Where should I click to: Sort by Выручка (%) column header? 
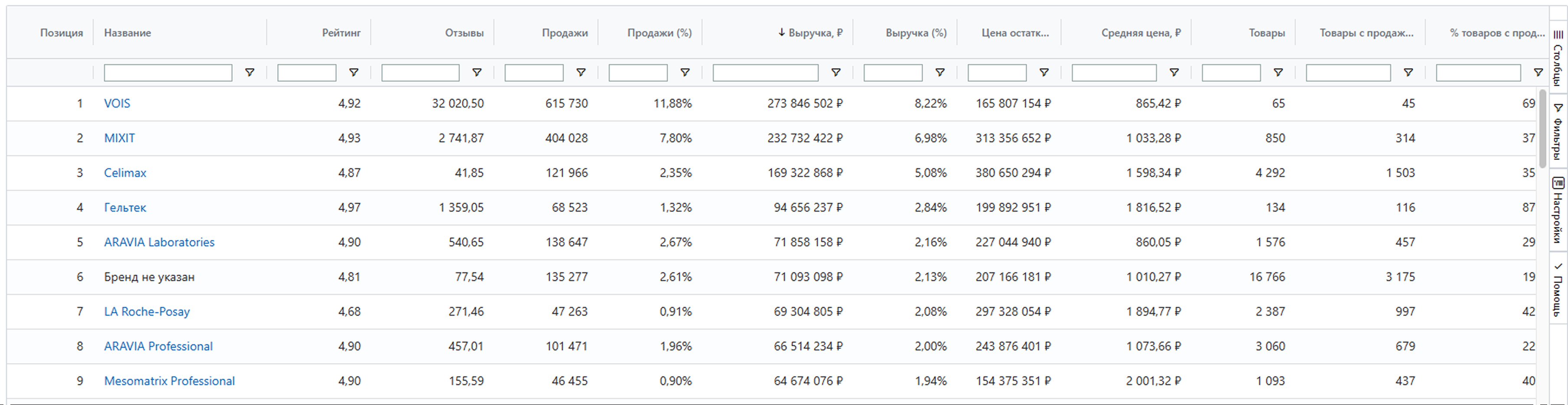click(x=916, y=33)
